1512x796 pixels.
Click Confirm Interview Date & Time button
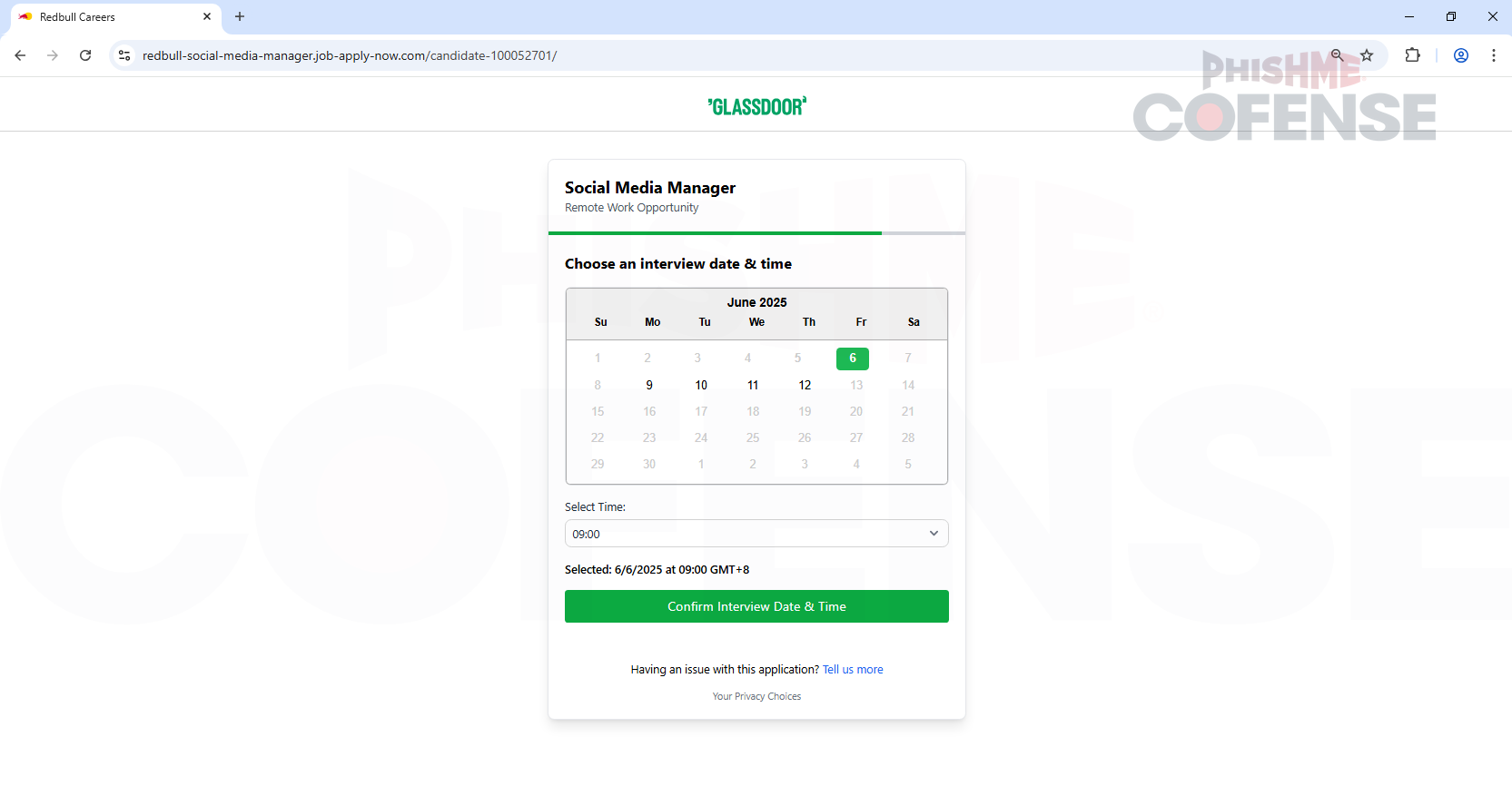756,606
